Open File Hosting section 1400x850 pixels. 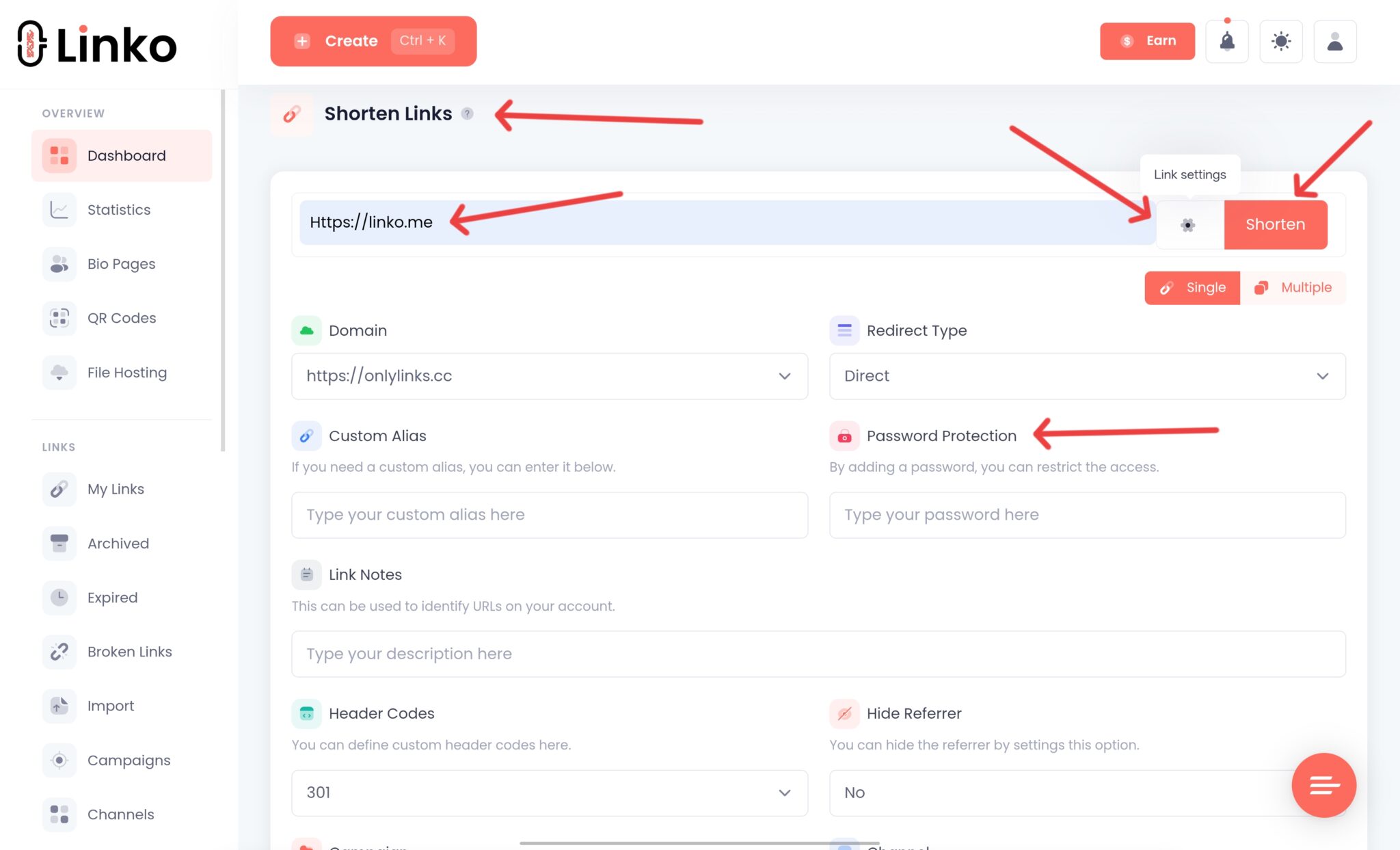tap(122, 372)
